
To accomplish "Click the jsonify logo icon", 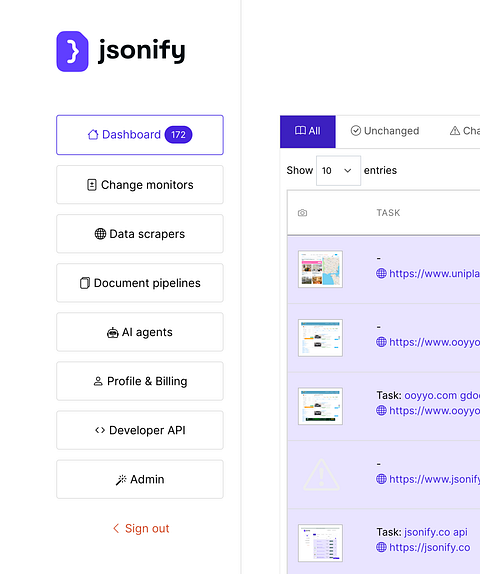I will click(x=72, y=51).
